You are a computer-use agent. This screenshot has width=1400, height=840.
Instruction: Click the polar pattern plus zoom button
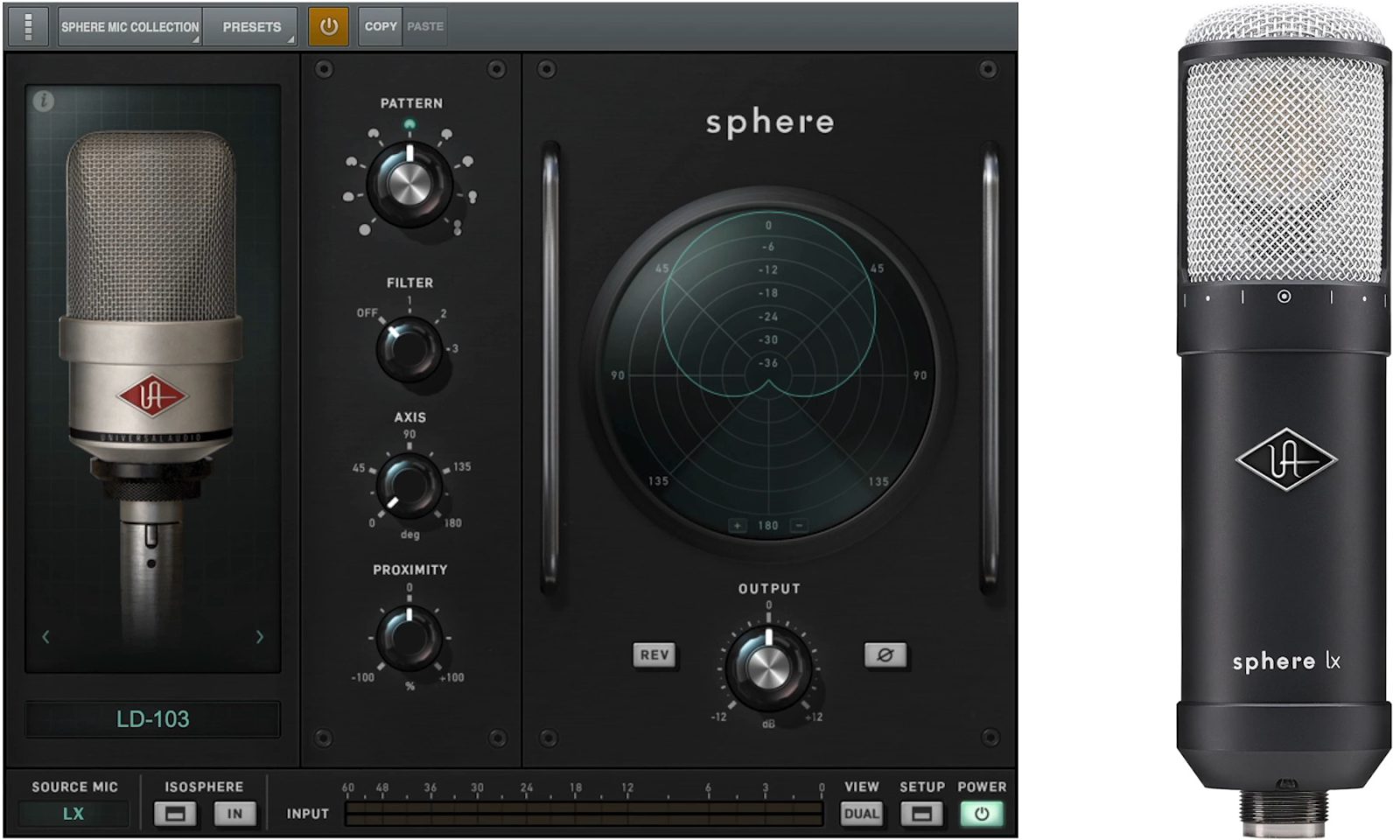tap(738, 526)
